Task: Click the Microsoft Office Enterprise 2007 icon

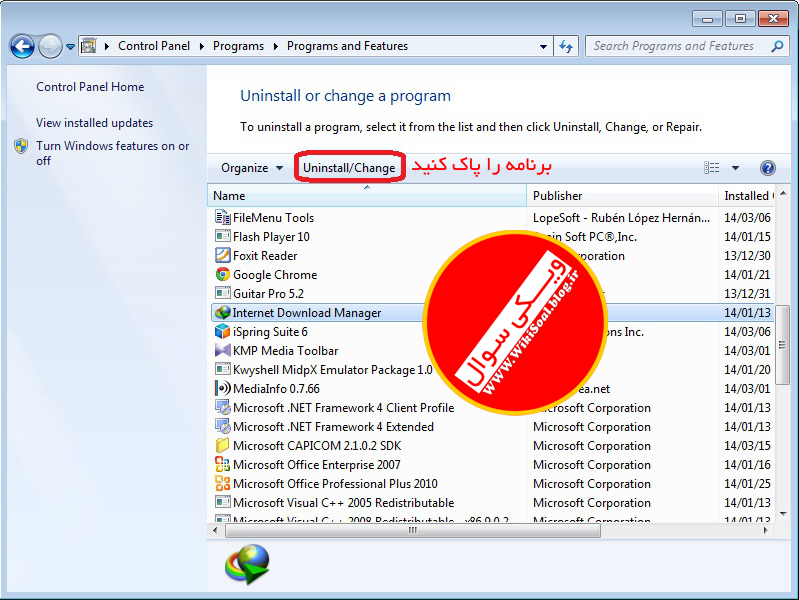Action: point(222,464)
